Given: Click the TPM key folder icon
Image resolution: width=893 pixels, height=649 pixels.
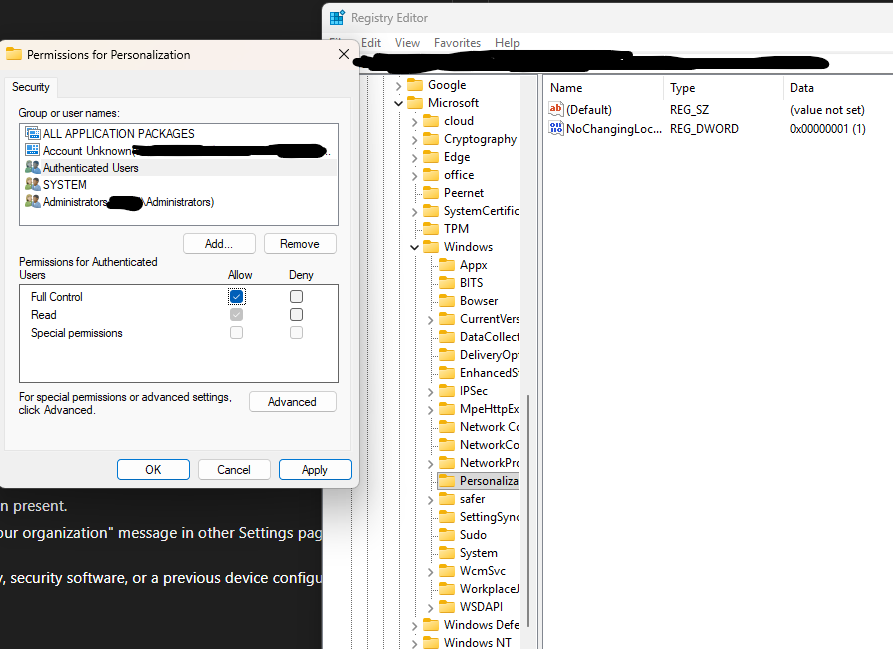Looking at the screenshot, I should click(431, 229).
